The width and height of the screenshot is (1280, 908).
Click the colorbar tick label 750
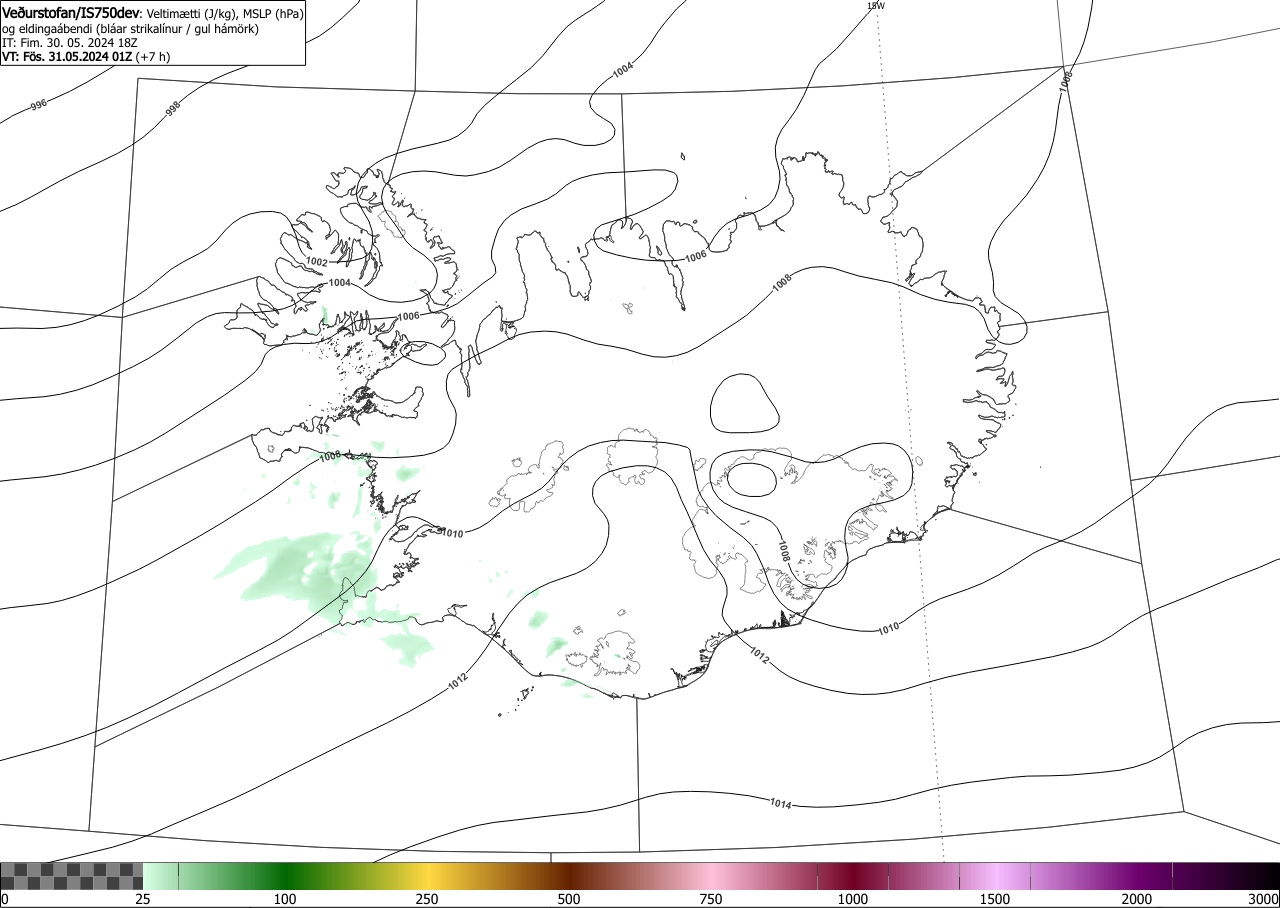click(711, 899)
